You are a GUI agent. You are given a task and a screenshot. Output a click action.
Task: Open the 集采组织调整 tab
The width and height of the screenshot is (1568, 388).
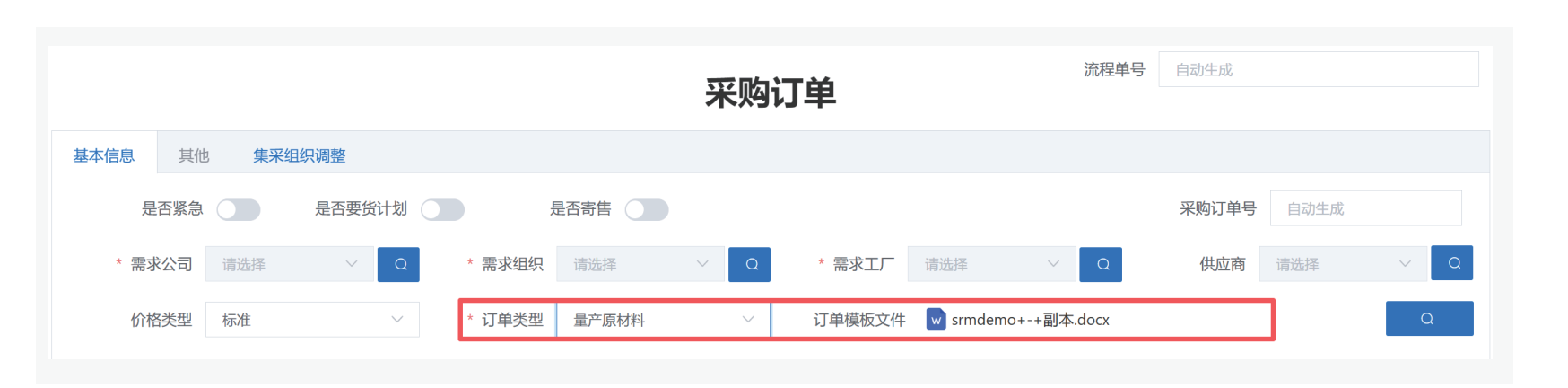pos(299,155)
